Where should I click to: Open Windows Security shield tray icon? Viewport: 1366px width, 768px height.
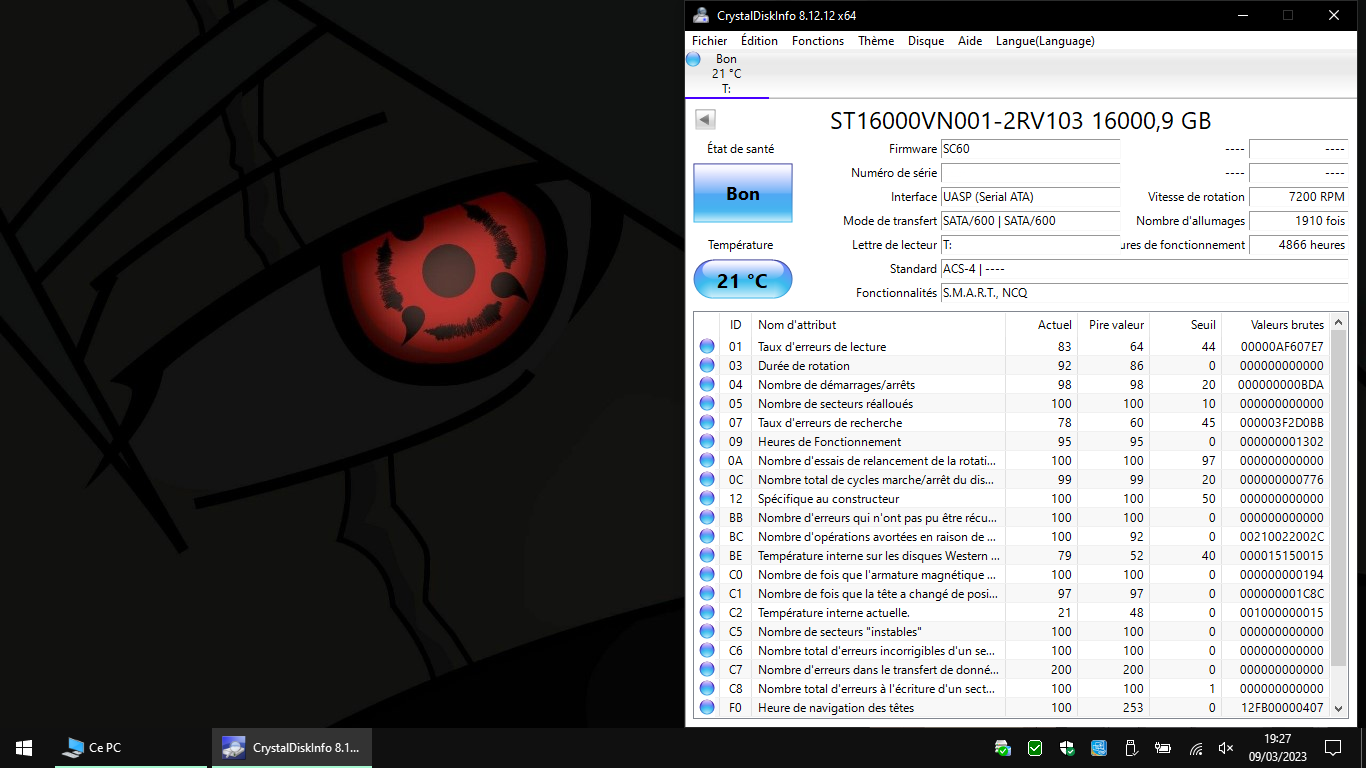click(1067, 748)
